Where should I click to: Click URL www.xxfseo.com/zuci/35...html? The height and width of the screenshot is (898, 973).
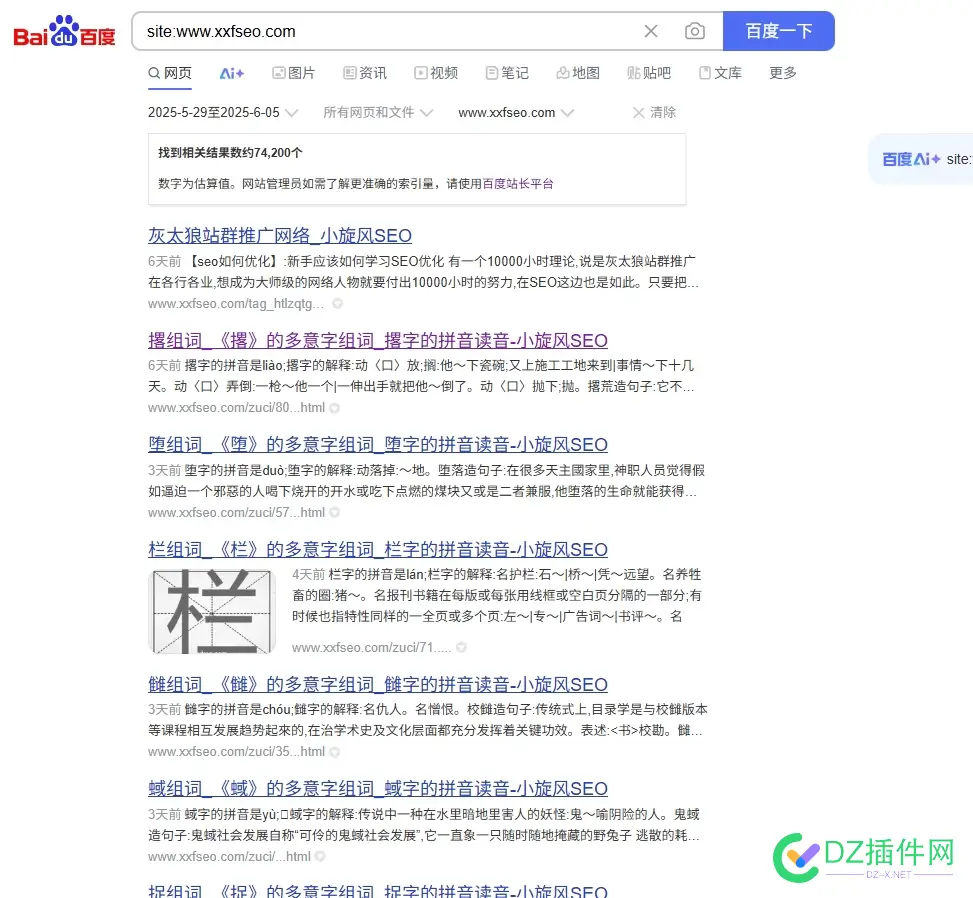point(236,752)
